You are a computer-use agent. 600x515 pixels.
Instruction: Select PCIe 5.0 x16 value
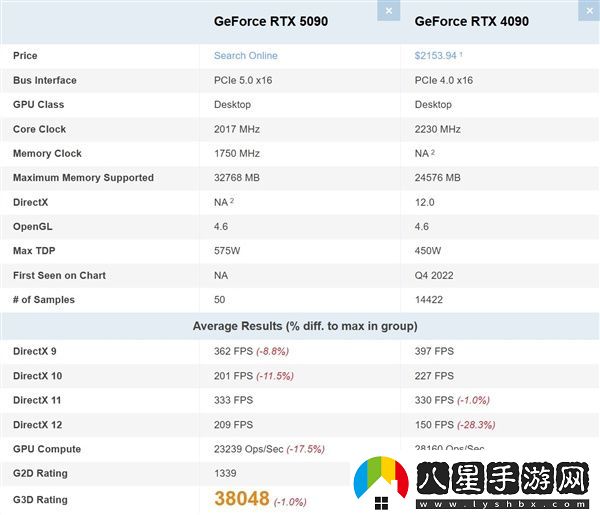(x=243, y=80)
